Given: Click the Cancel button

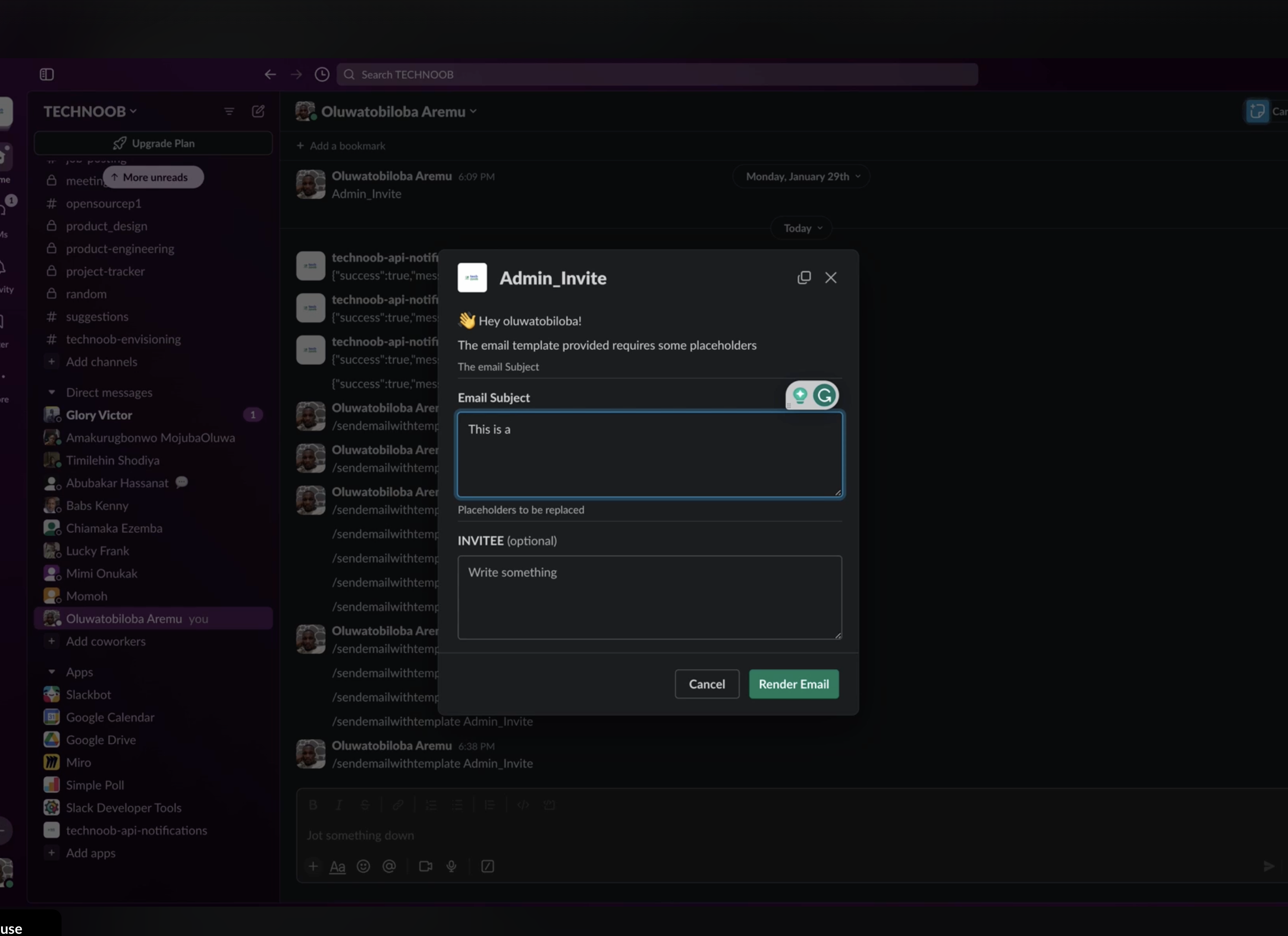Looking at the screenshot, I should tap(707, 684).
